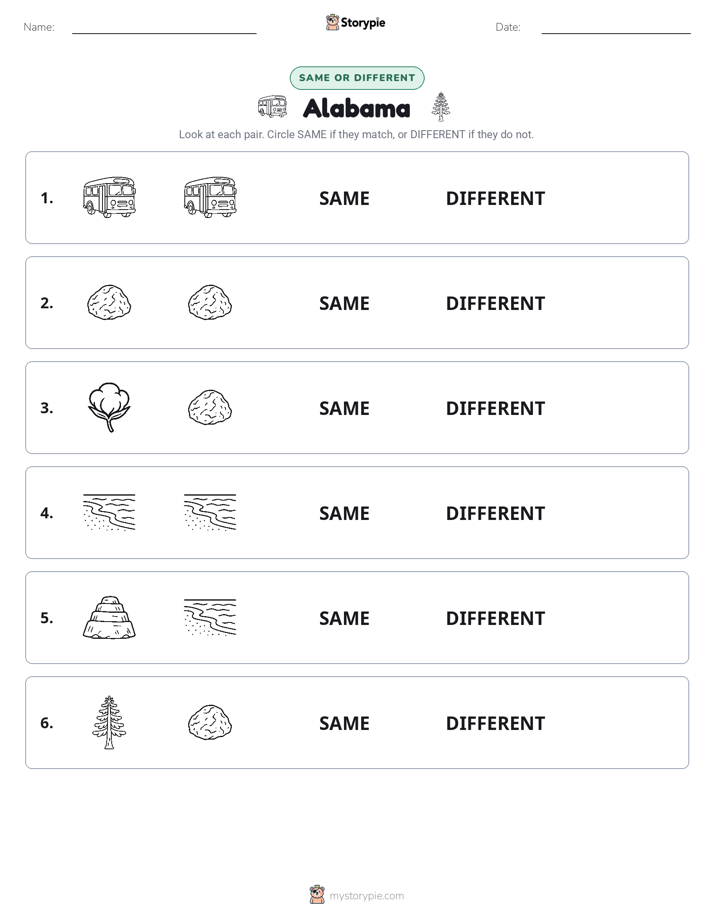Click the SAME OR DIFFERENT badge

(357, 78)
